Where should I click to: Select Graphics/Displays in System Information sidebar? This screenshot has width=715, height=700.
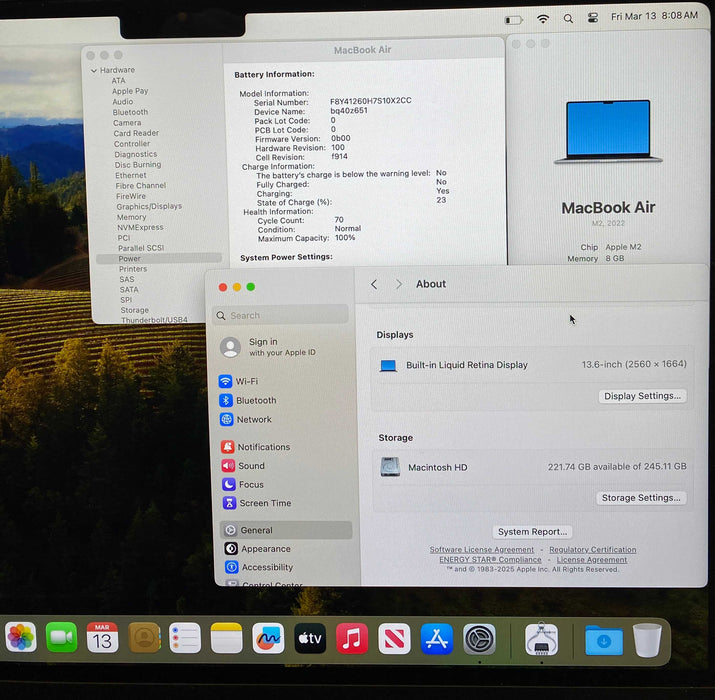coord(149,207)
